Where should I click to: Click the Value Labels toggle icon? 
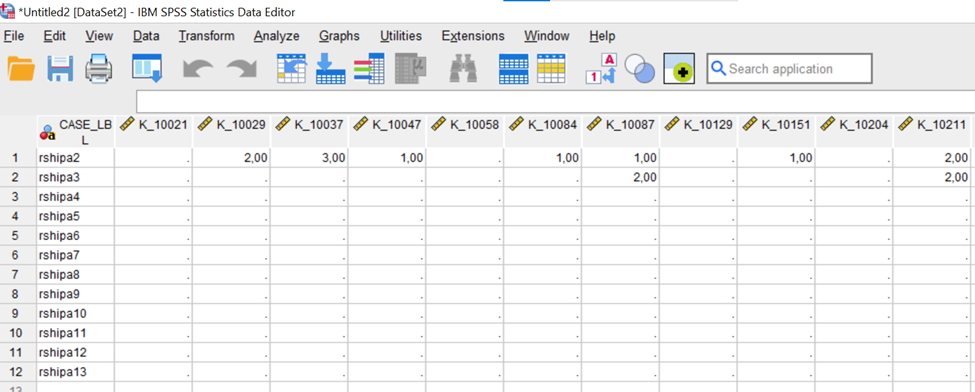tap(601, 68)
